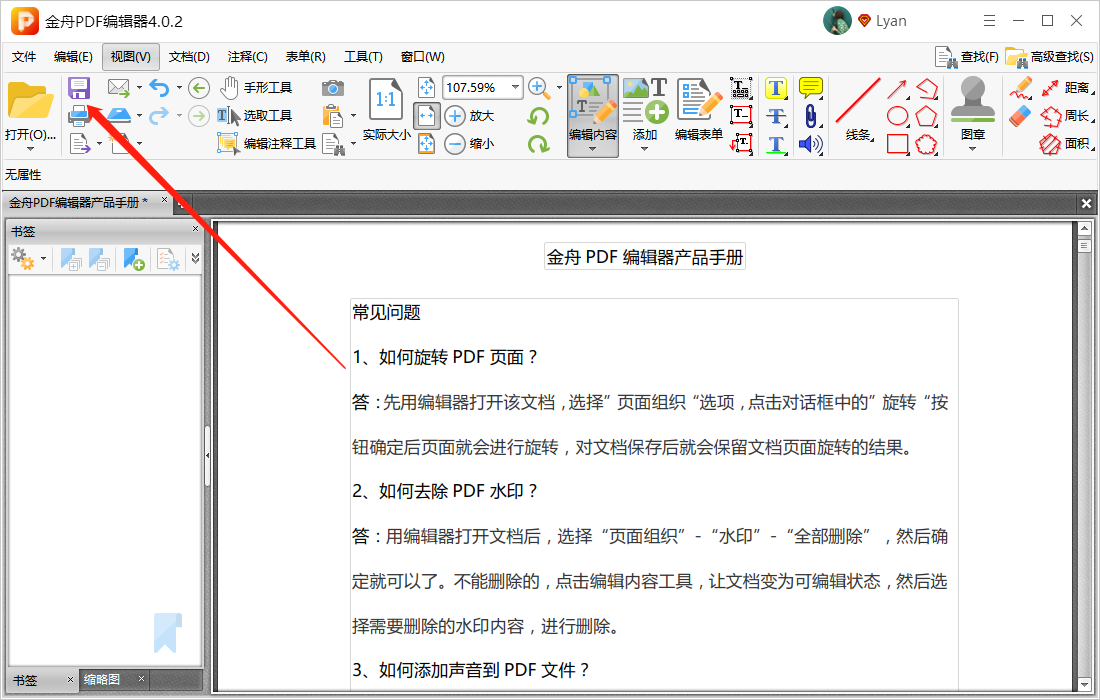
Task: Click the email envelope send icon
Action: 119,88
